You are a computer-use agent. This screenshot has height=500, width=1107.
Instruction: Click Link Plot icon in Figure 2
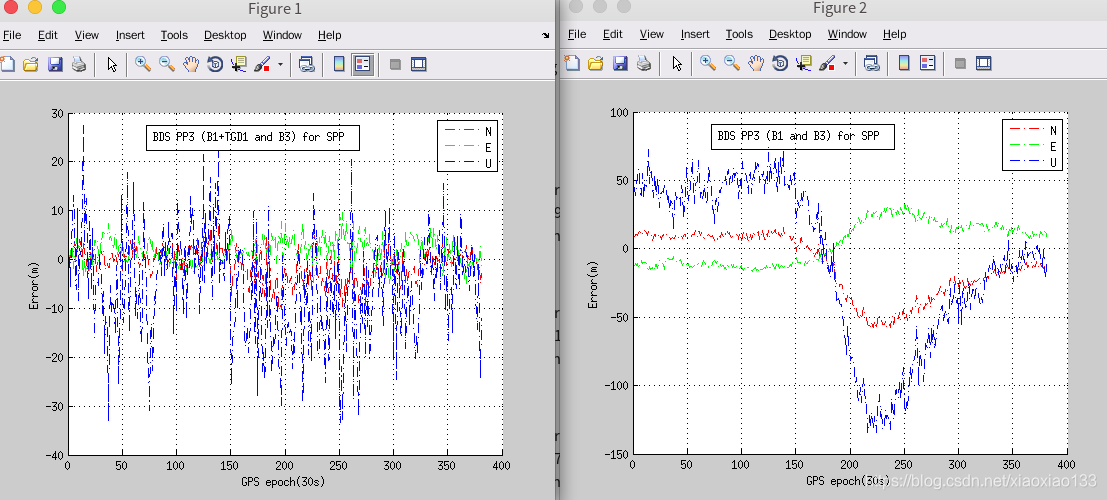pos(870,64)
